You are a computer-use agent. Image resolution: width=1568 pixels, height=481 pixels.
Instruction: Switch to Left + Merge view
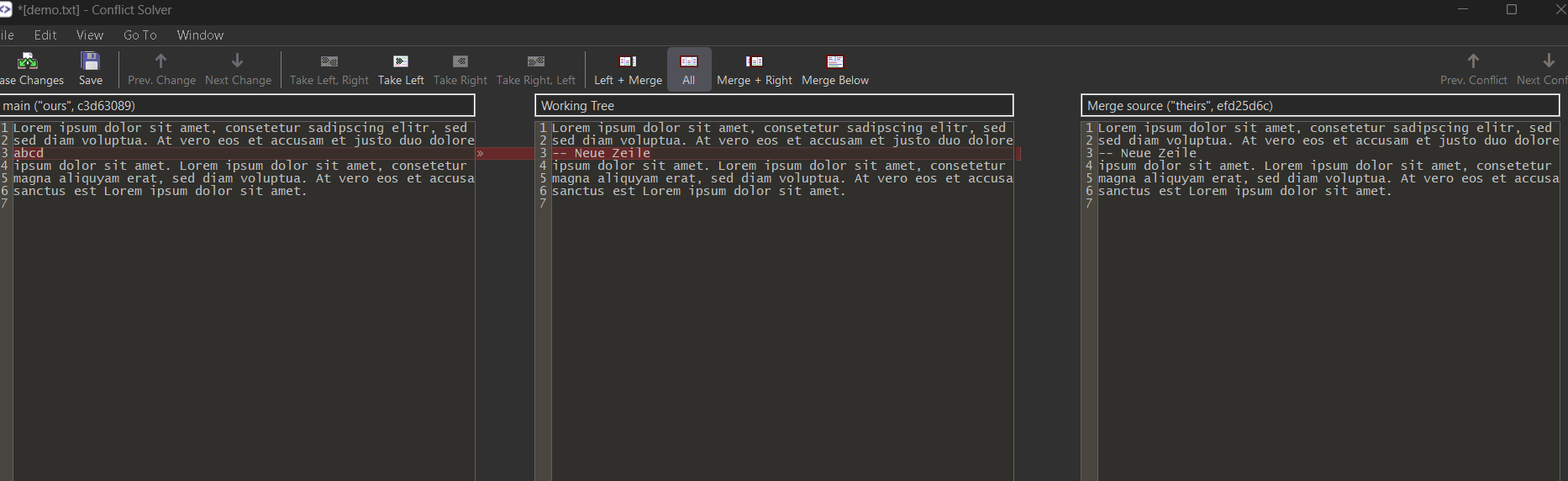click(x=628, y=61)
